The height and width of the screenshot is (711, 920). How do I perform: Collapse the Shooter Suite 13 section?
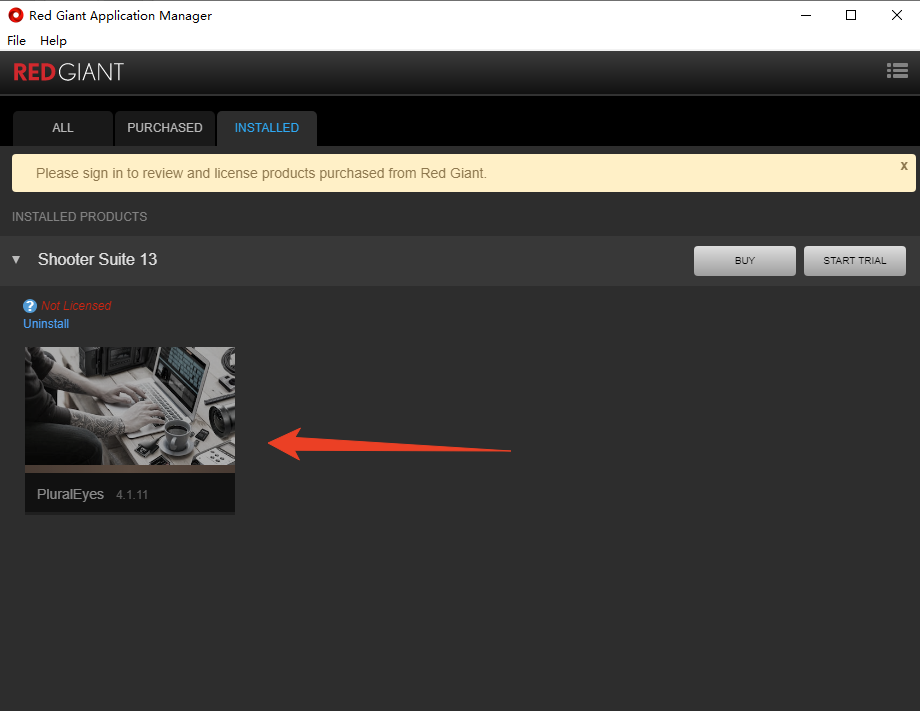click(x=16, y=260)
